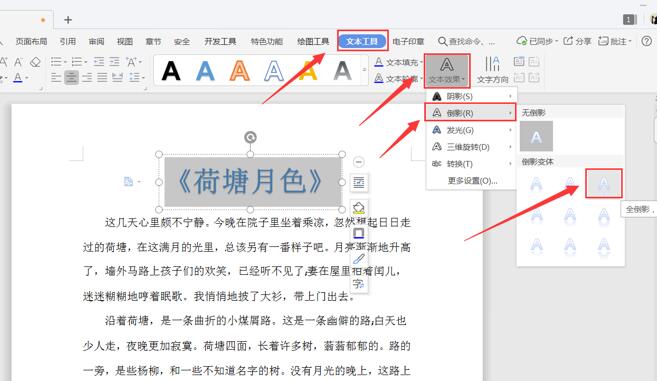Screen dimensions: 660x381
Task: Select the gray gradient WordArt style
Action: [342, 71]
